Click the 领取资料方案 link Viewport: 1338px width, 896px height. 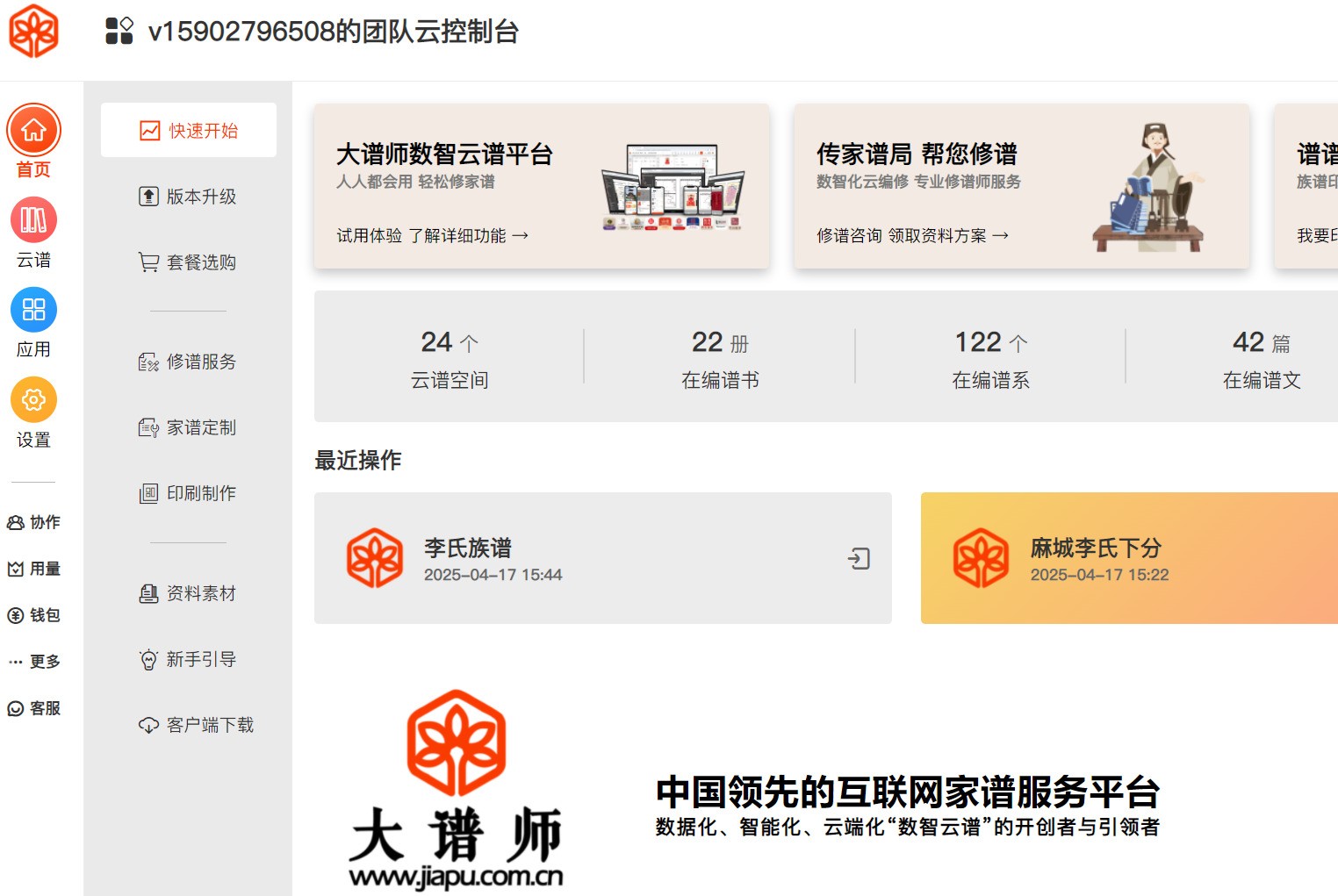coord(941,235)
